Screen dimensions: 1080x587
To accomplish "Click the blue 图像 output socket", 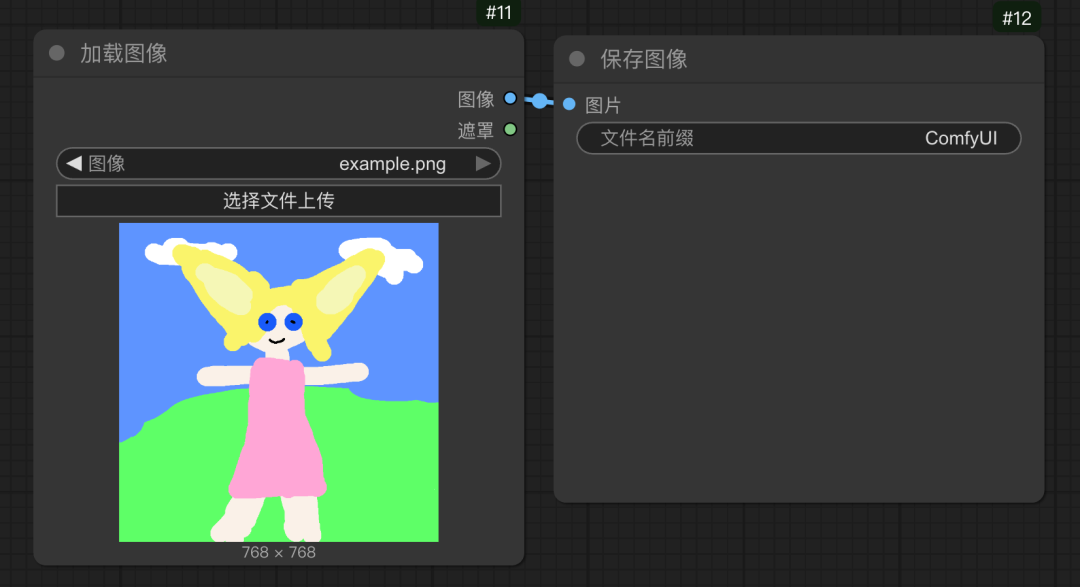I will click(x=510, y=99).
